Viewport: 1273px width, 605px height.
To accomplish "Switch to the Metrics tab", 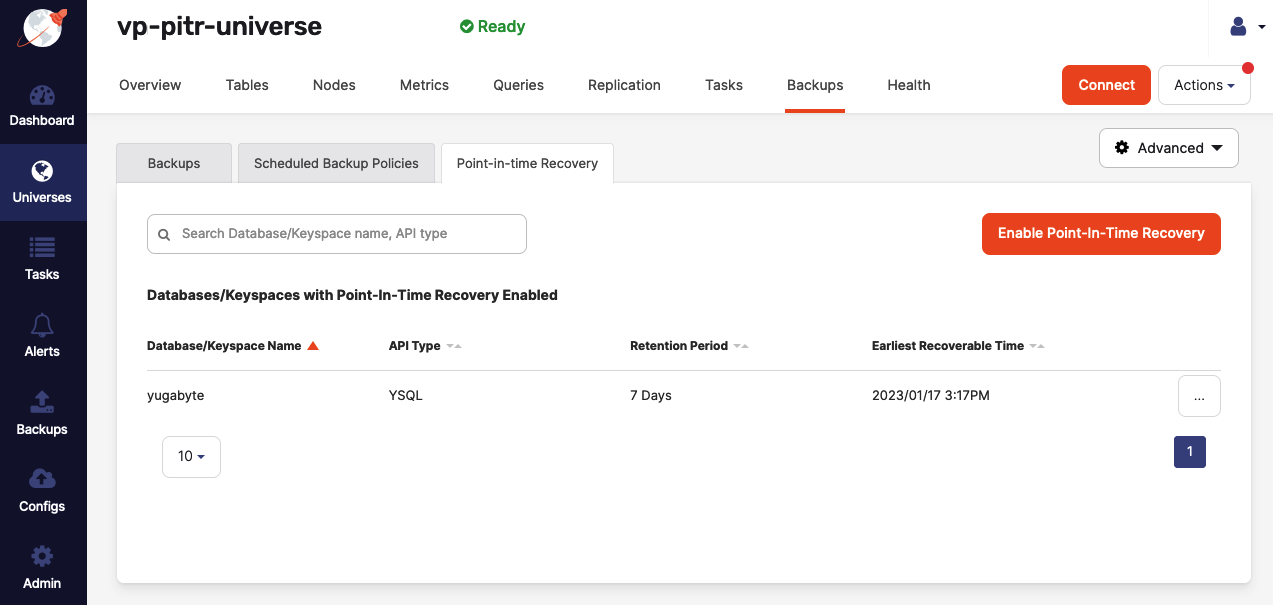I will [x=424, y=85].
